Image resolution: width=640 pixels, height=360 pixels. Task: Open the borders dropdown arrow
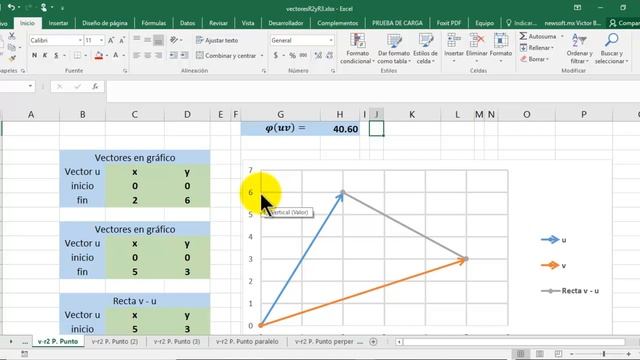coord(86,56)
